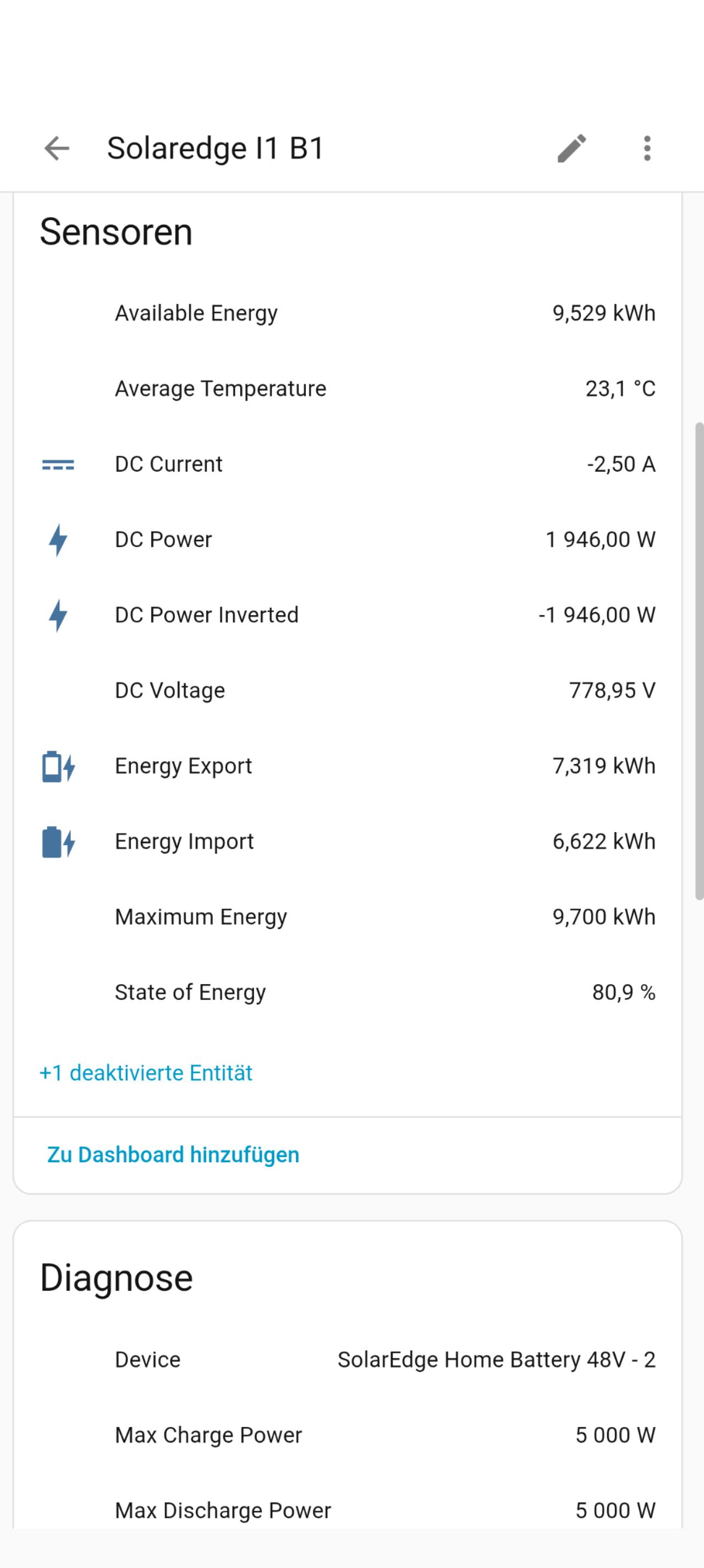
Task: Click the Energy Export battery icon
Action: pos(58,766)
